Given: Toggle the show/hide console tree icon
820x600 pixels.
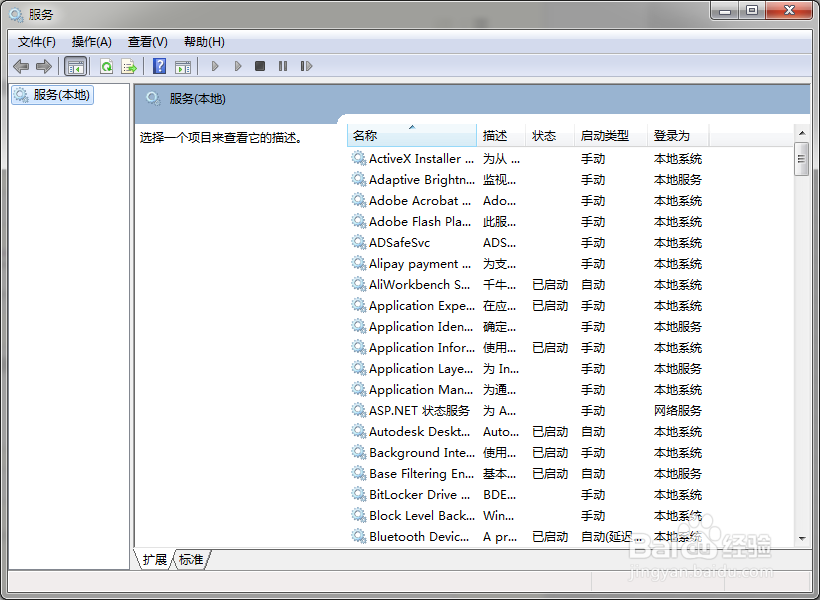Looking at the screenshot, I should (x=75, y=66).
